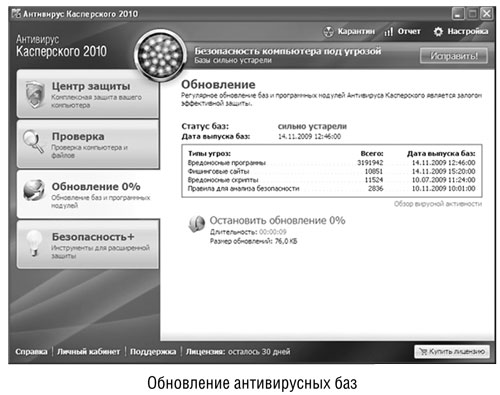
Task: Click the сильно устарели status value
Action: coord(312,126)
